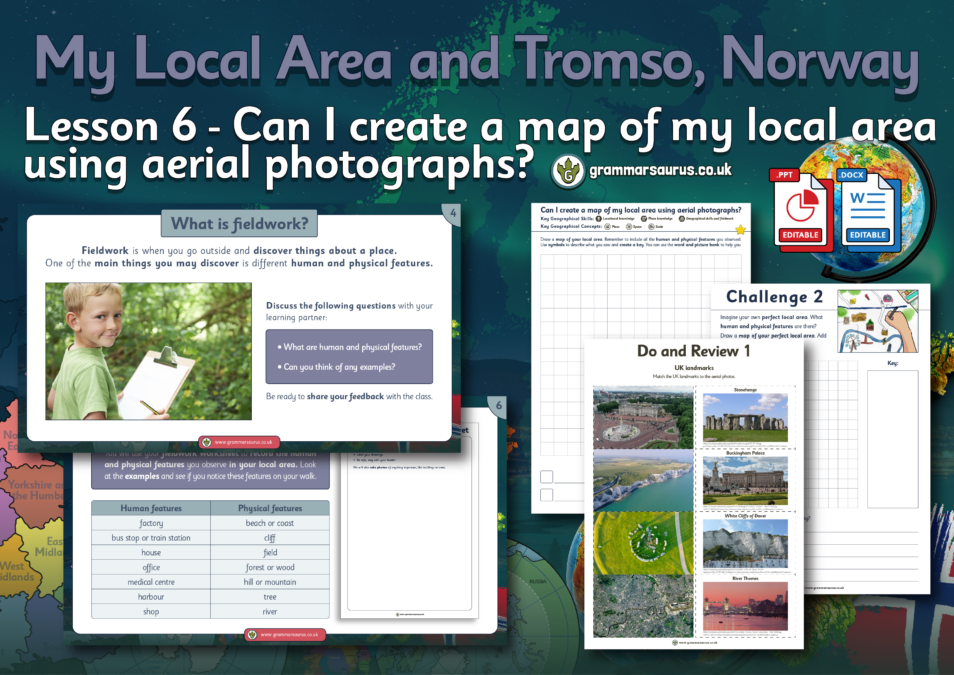Click the PPT editable file icon
954x675 pixels.
click(800, 205)
